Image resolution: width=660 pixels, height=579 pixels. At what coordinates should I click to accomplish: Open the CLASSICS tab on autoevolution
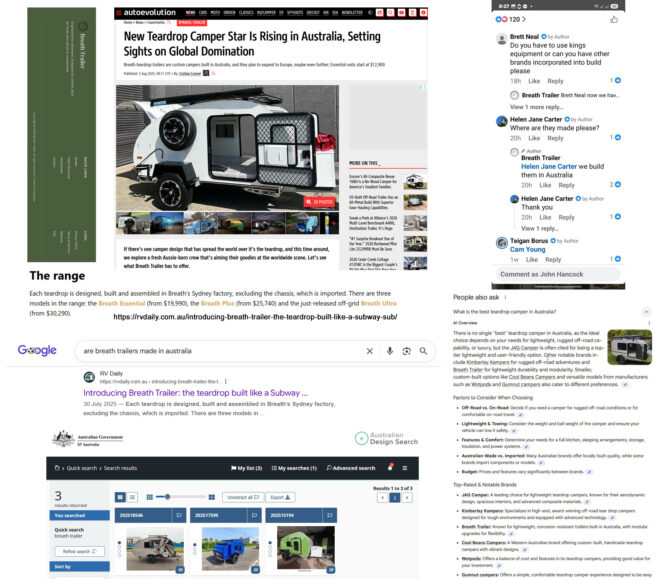246,13
